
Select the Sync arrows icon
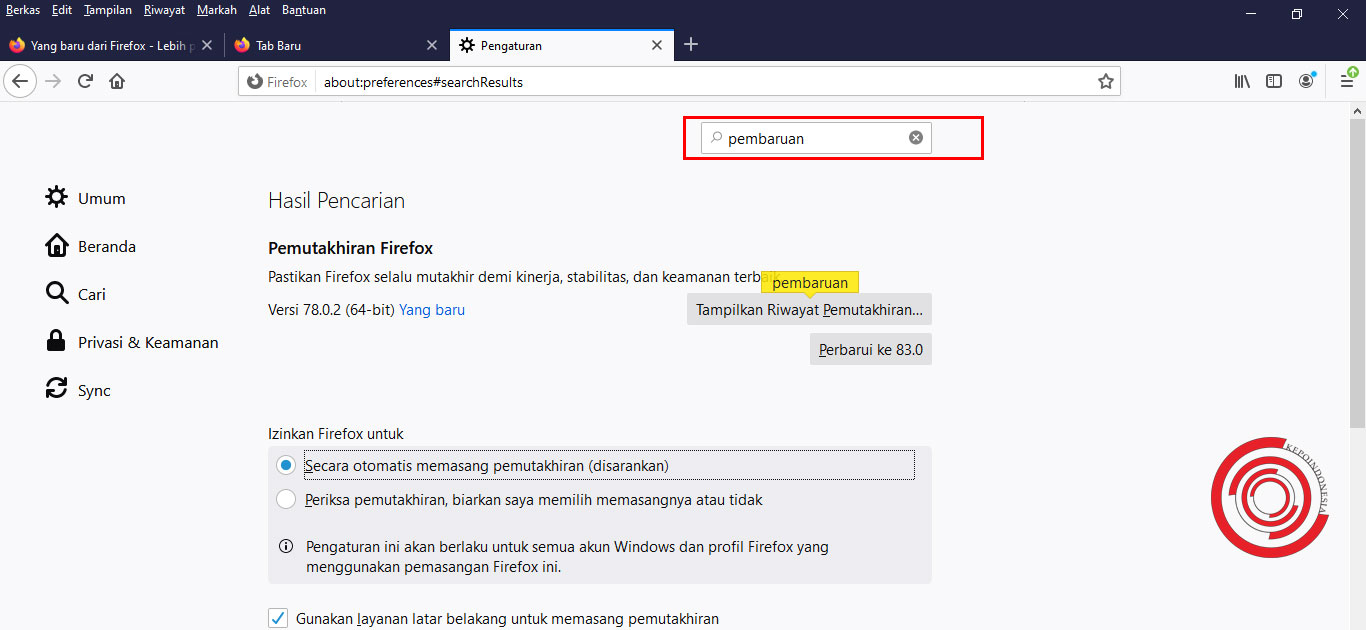coord(57,389)
